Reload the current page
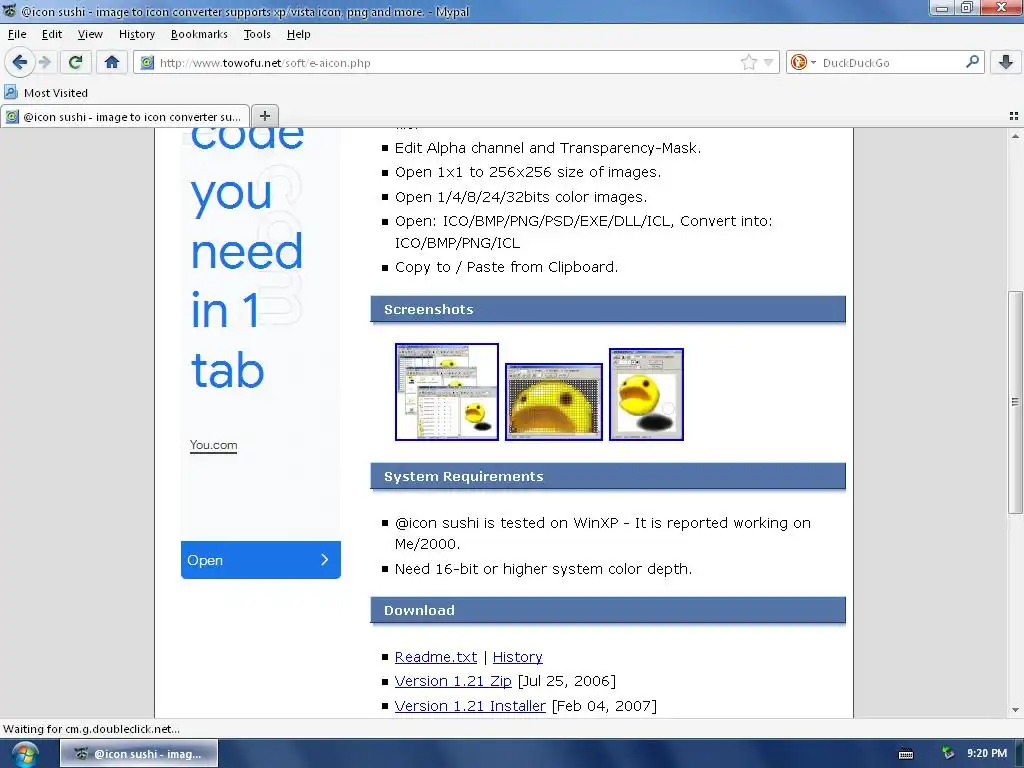This screenshot has height=768, width=1024. click(x=75, y=63)
